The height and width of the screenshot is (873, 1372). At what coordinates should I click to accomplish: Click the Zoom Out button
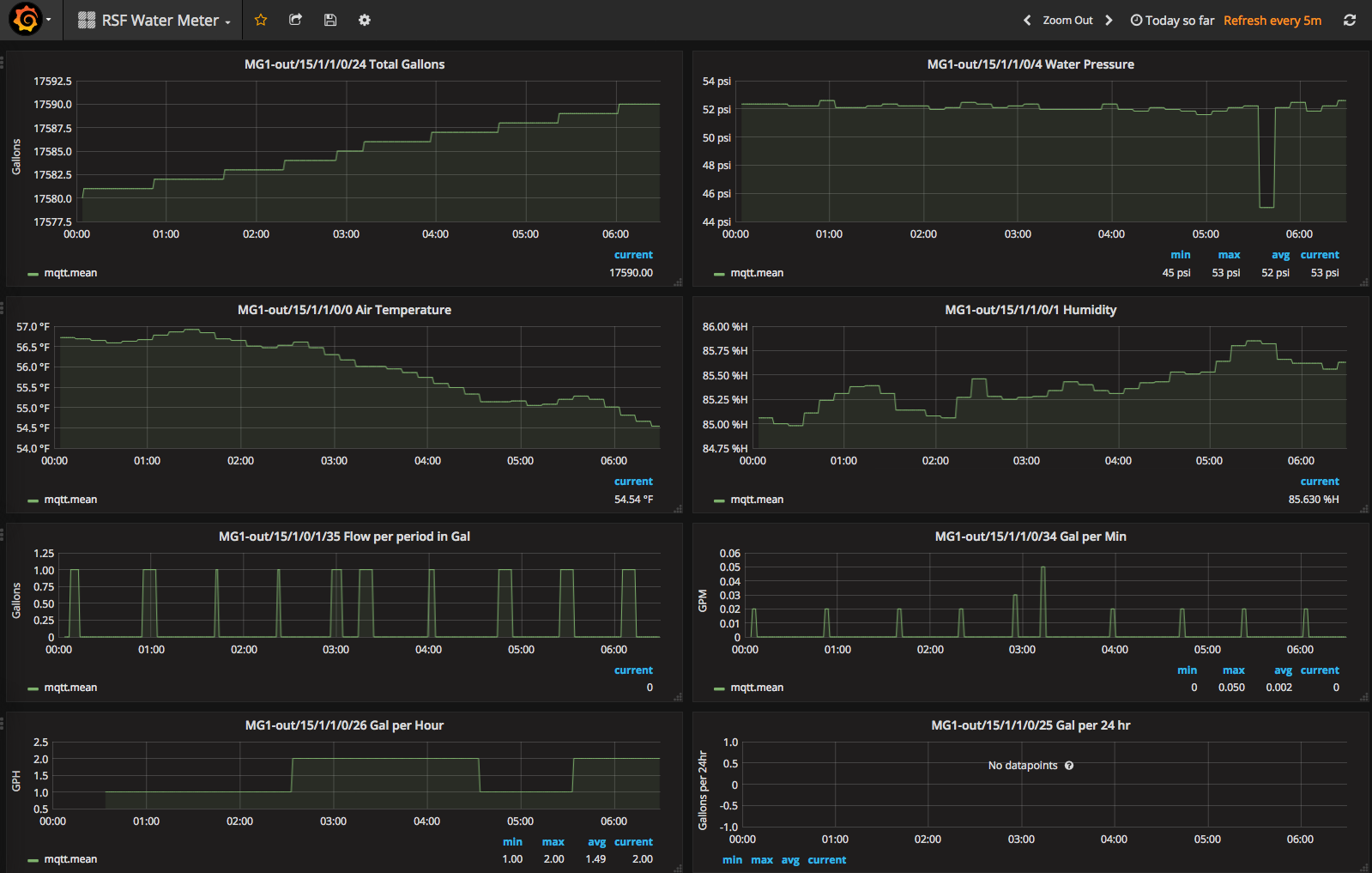(1067, 21)
